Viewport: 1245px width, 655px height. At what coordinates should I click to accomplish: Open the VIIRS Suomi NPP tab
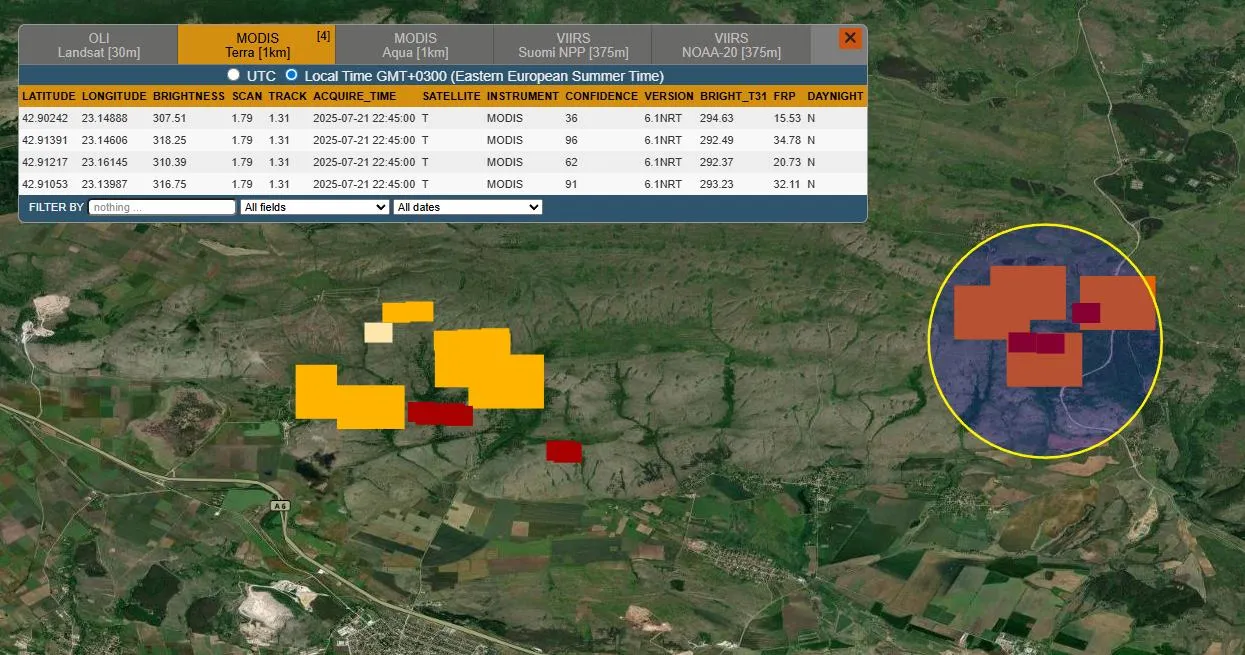(x=573, y=45)
